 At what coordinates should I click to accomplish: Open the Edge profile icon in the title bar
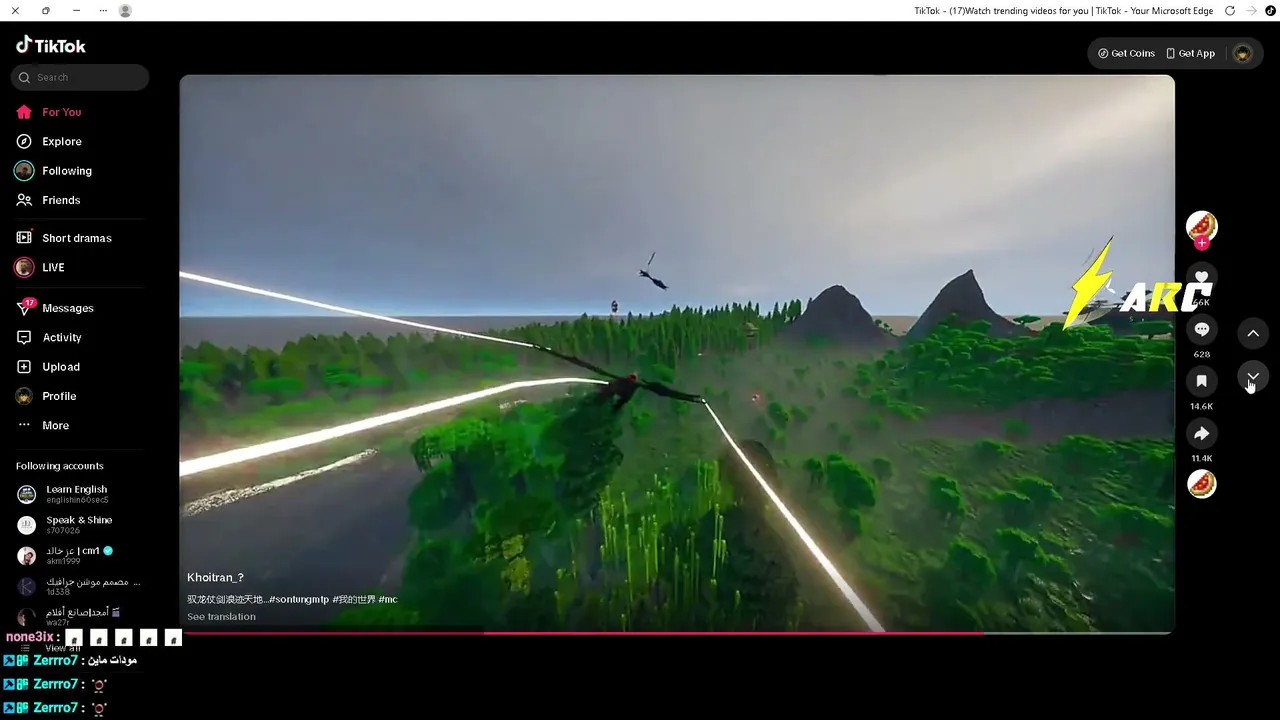(125, 11)
